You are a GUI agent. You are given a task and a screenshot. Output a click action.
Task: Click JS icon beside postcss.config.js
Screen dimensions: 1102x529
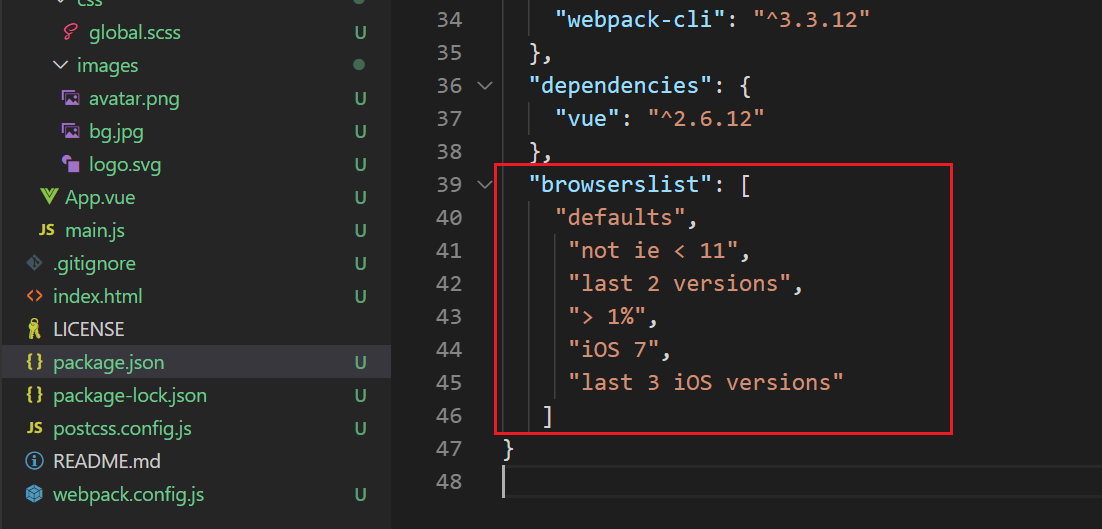click(34, 429)
